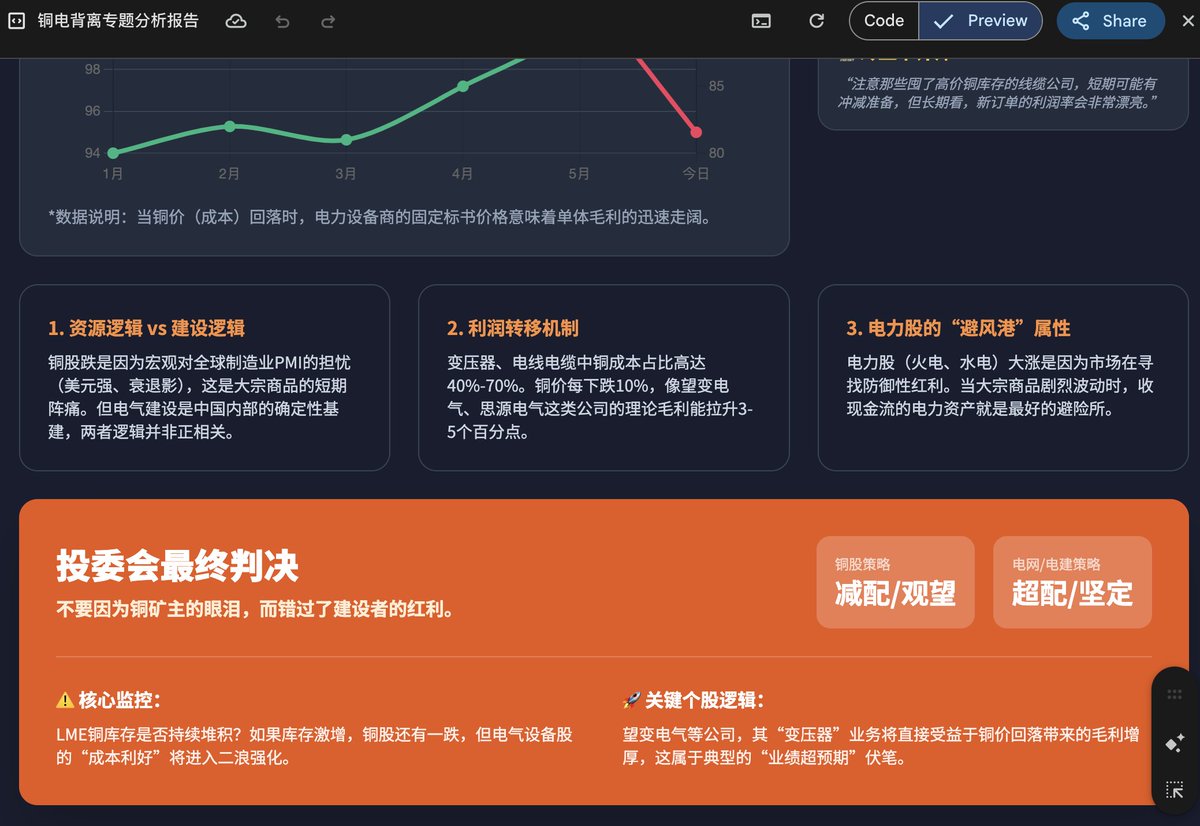Switch to the Preview view
Screen dimensions: 1200x826
point(980,21)
